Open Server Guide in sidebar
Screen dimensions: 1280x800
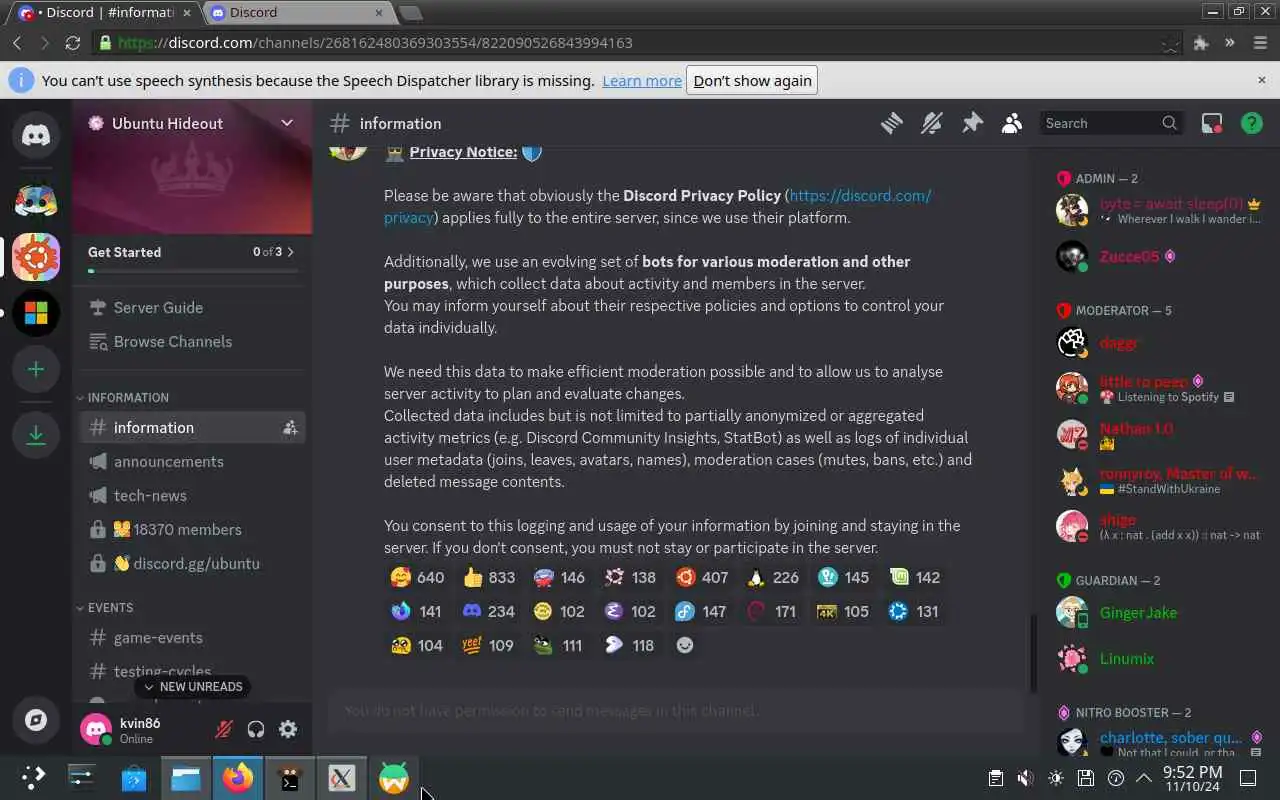click(192, 307)
